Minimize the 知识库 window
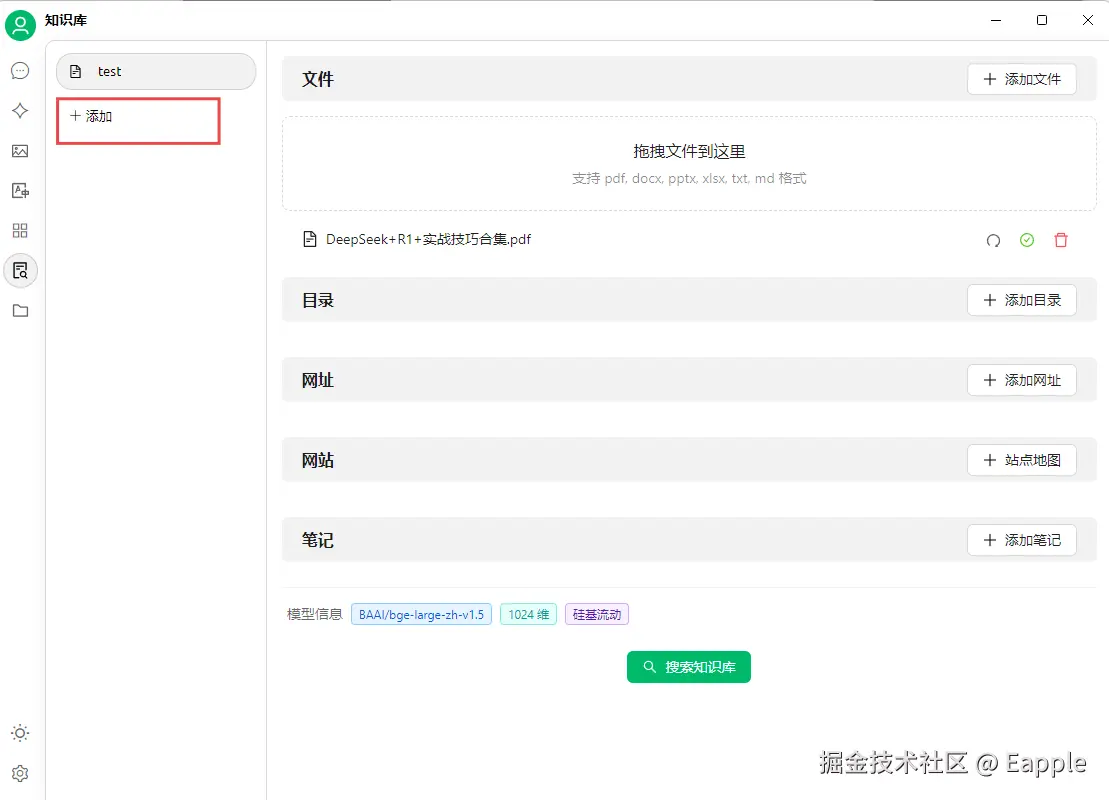The image size is (1109, 800). point(996,20)
